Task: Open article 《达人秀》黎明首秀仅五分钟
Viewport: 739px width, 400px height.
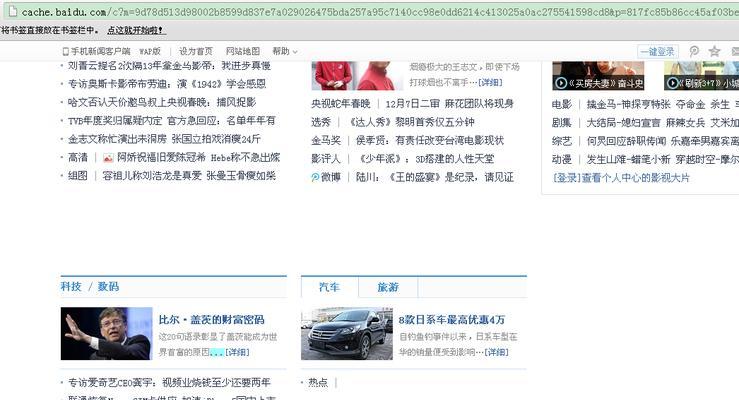Action: coord(410,122)
